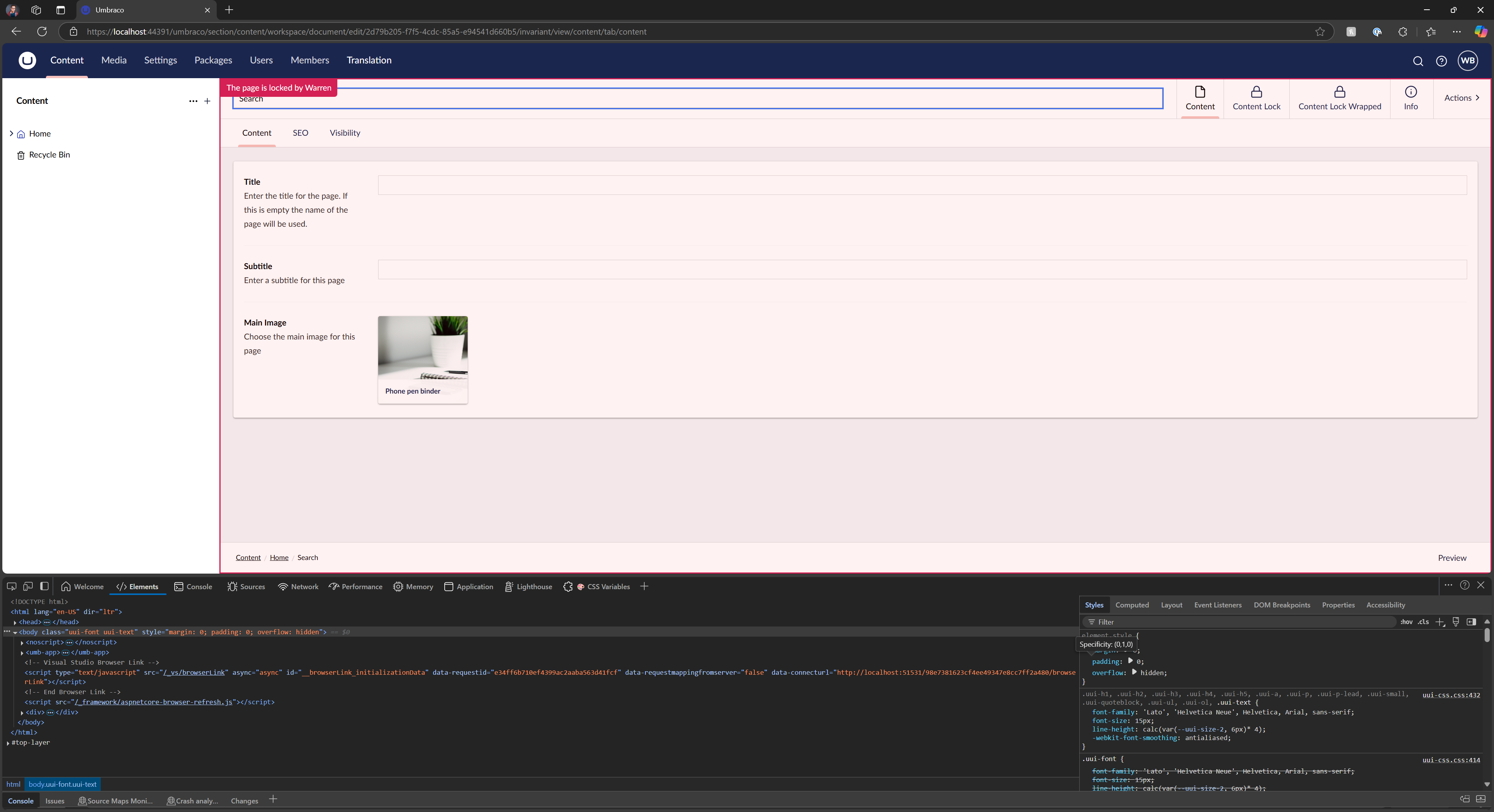Open the Content Lock Wrapped workspace view
This screenshot has height=812, width=1494.
1340,98
